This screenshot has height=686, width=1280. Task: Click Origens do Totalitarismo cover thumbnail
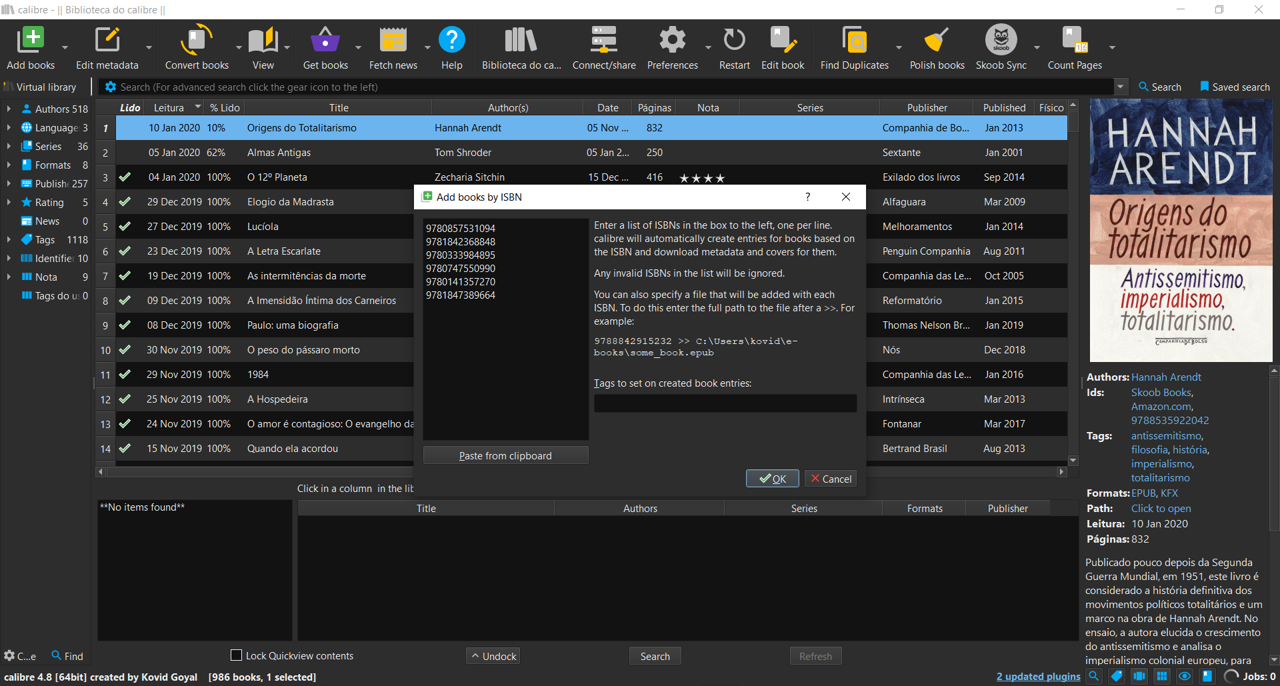point(1181,230)
